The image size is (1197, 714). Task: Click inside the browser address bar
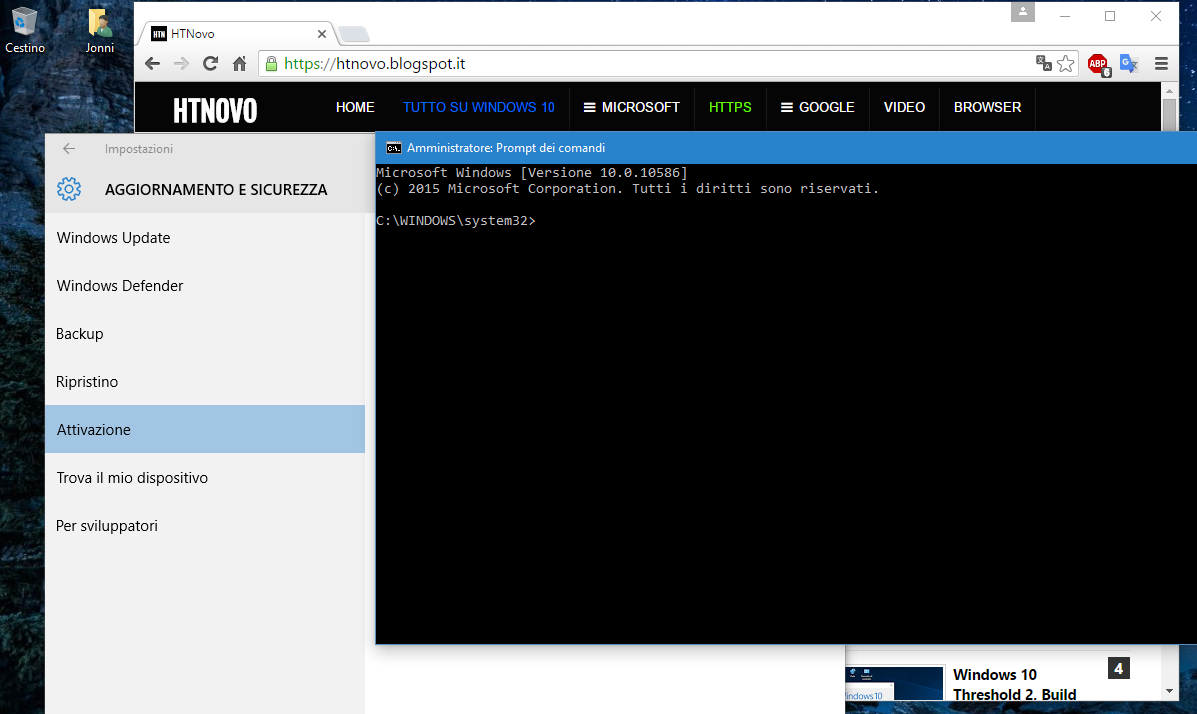(x=600, y=61)
